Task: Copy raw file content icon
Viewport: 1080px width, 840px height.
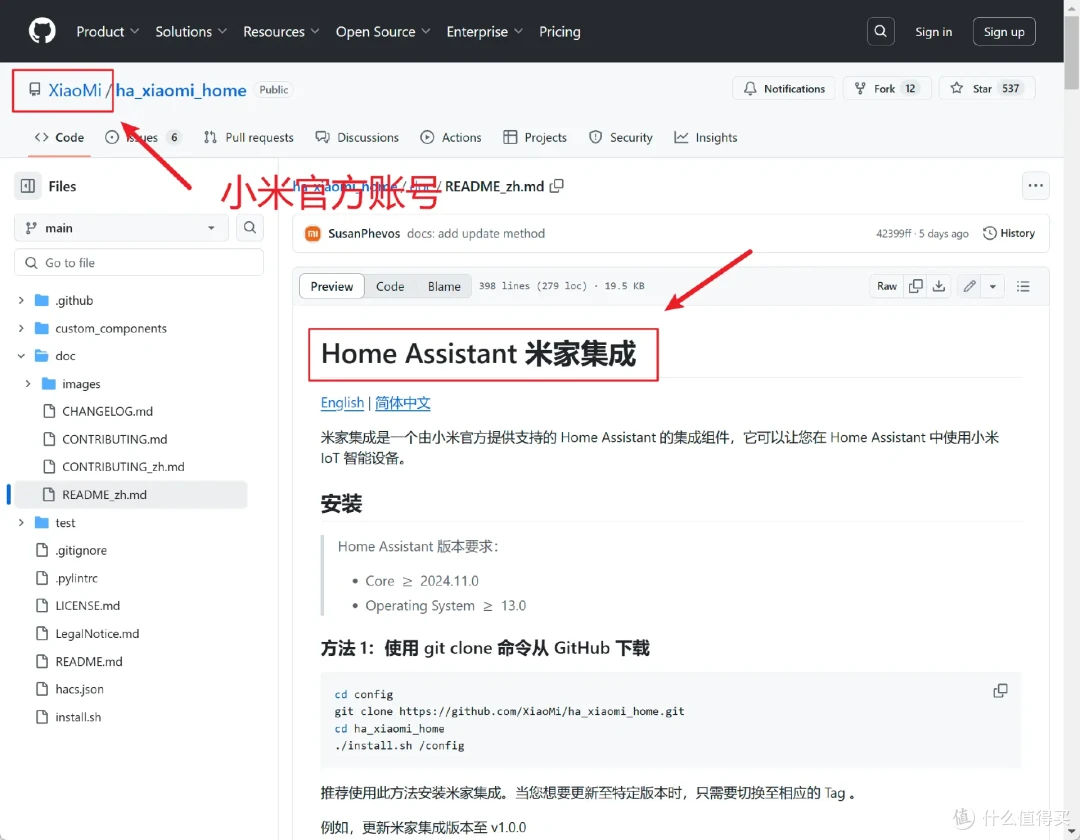Action: 915,286
